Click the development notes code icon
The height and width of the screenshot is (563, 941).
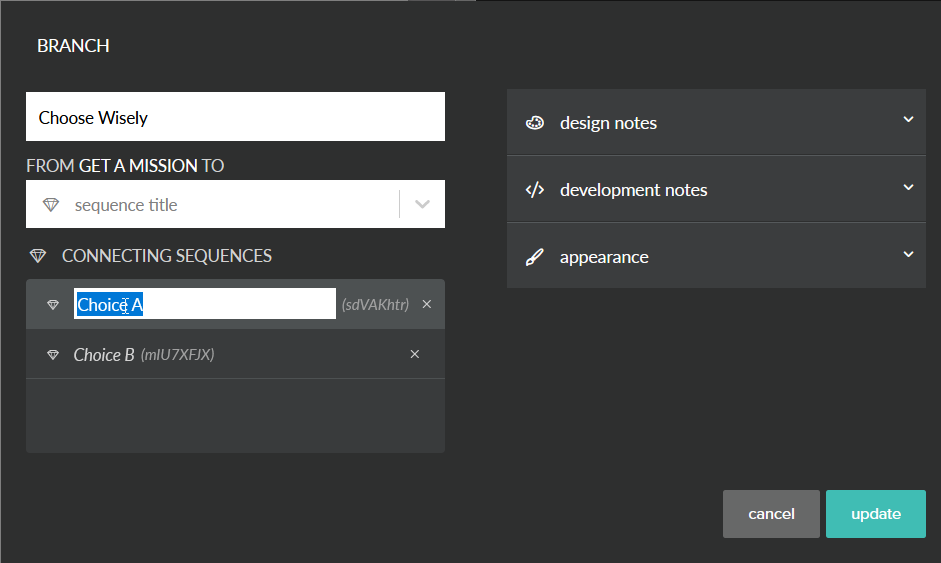coord(535,190)
